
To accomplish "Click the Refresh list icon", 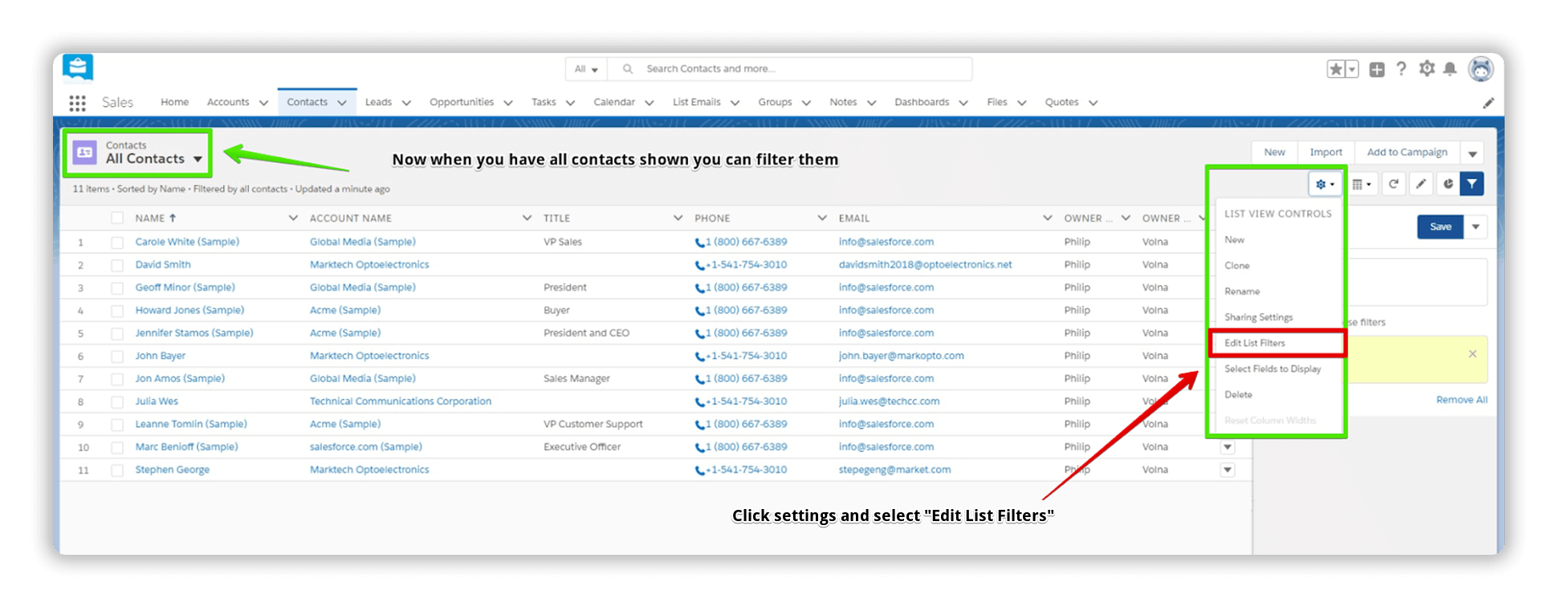I will pos(1394,184).
